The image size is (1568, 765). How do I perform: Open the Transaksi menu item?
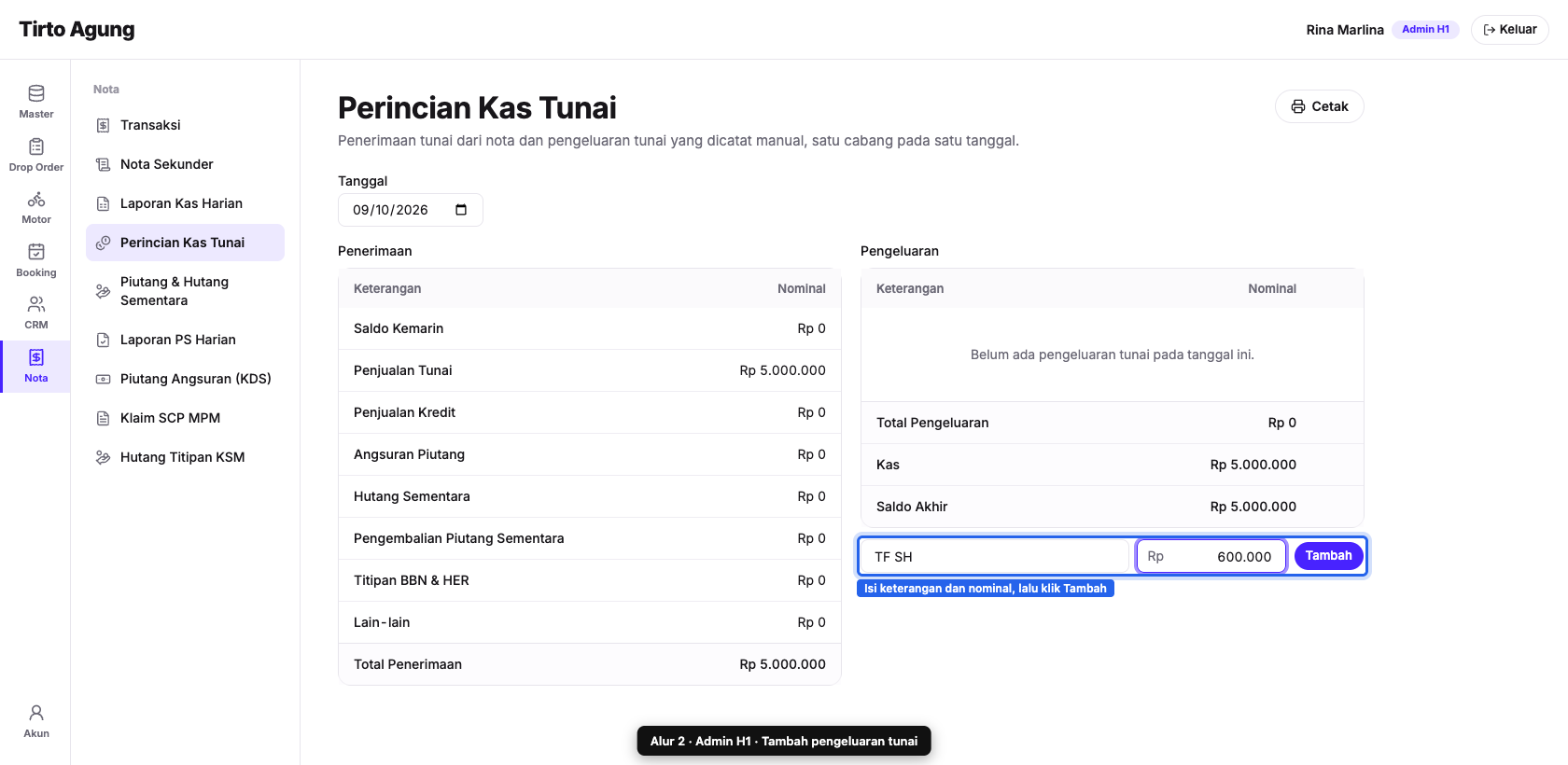(185, 125)
